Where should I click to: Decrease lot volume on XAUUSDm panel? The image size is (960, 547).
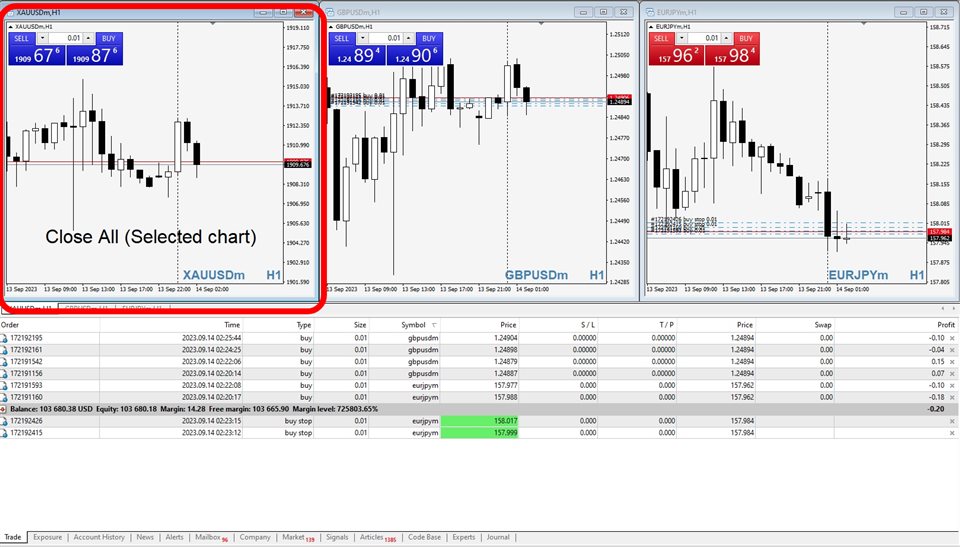coord(42,38)
